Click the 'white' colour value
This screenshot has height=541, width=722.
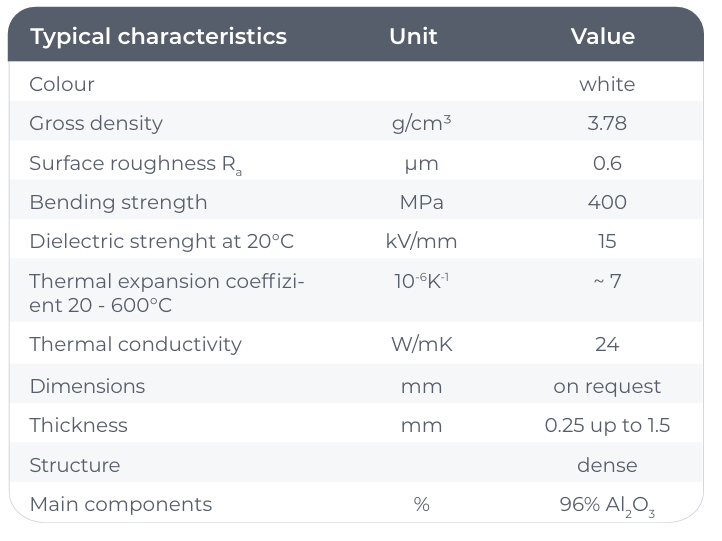(x=607, y=84)
